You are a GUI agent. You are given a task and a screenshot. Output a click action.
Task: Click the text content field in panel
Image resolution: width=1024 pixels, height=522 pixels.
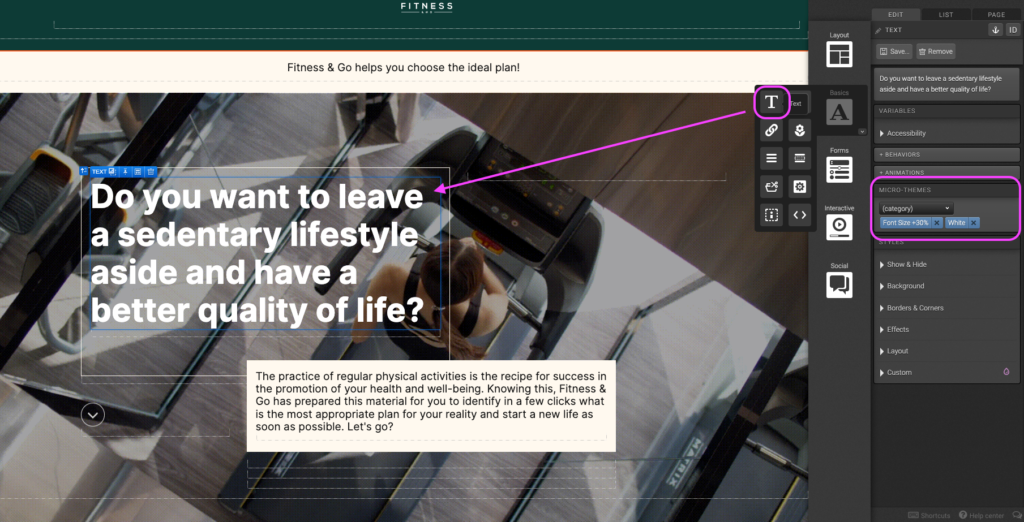click(x=946, y=83)
